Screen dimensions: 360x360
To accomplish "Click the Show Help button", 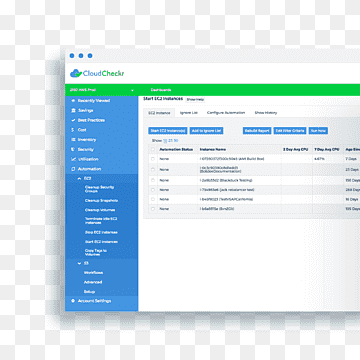I will point(195,99).
